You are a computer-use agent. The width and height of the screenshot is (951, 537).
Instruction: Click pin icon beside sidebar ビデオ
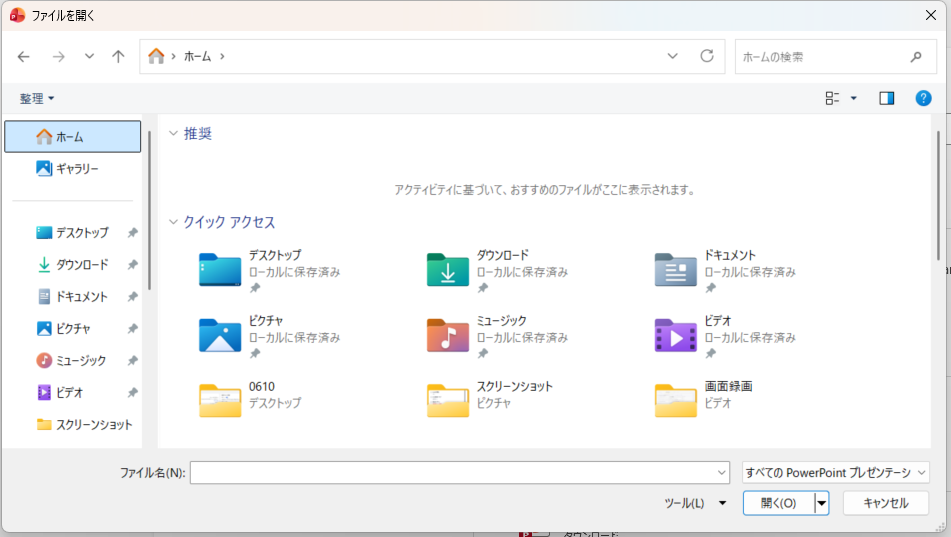(x=132, y=393)
